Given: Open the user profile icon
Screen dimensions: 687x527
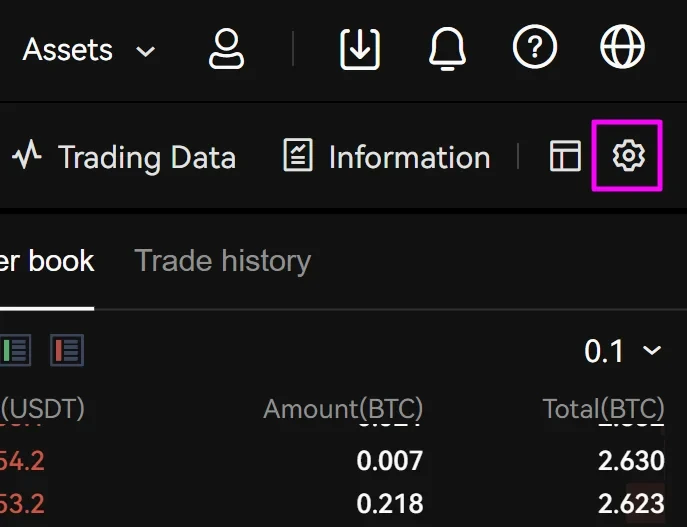Looking at the screenshot, I should pyautogui.click(x=226, y=48).
